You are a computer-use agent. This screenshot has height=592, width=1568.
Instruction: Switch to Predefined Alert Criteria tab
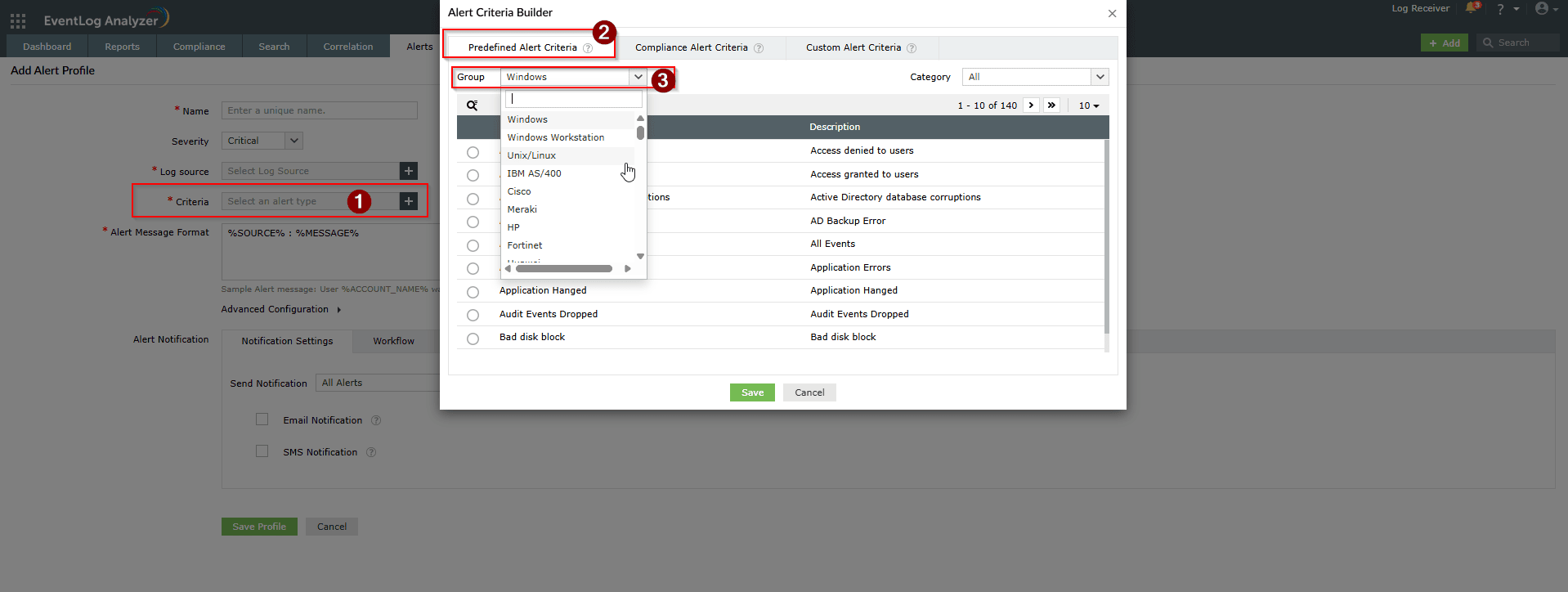pyautogui.click(x=530, y=47)
